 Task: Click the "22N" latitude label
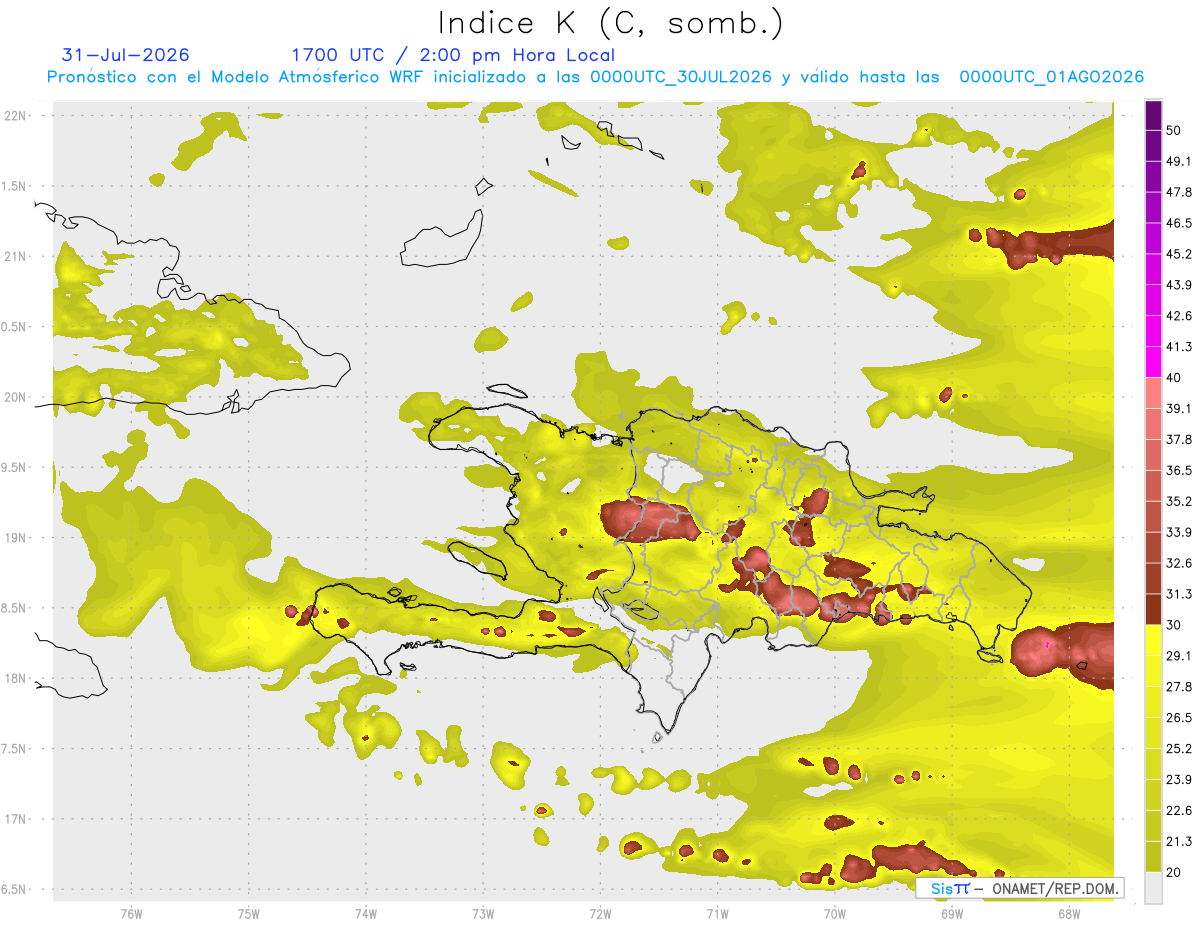15,116
